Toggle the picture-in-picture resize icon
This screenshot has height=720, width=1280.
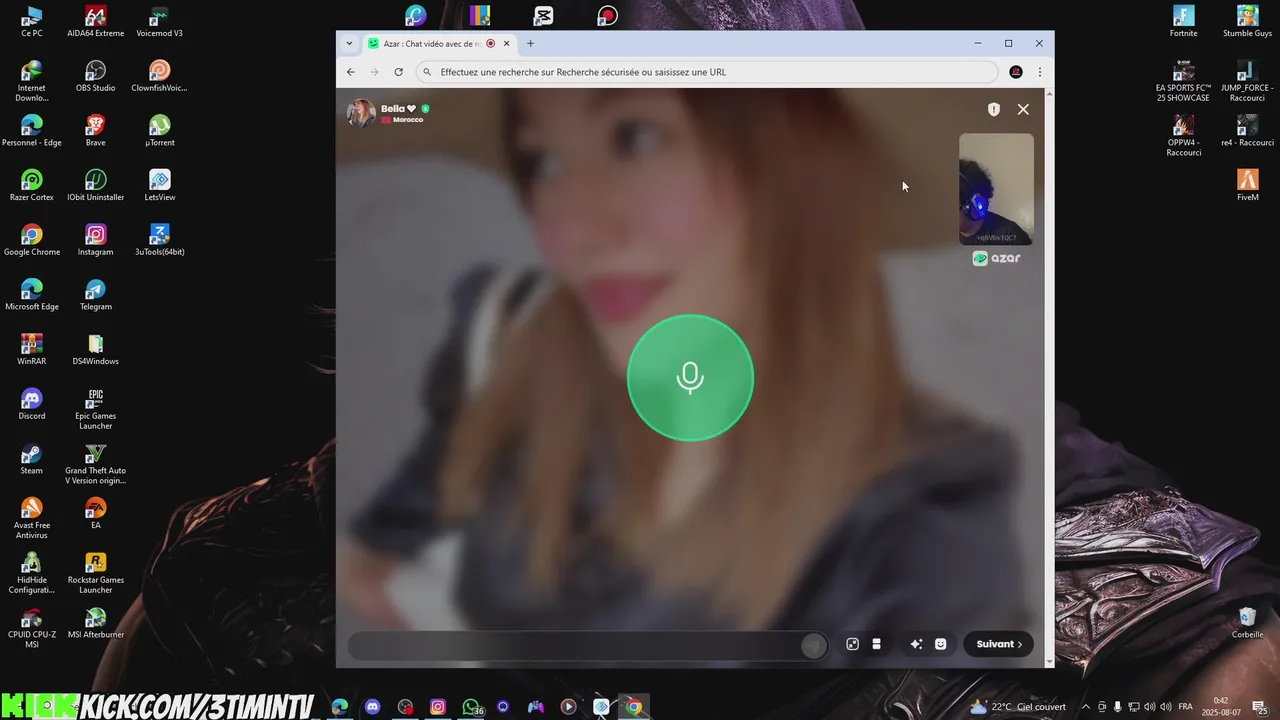click(x=852, y=644)
